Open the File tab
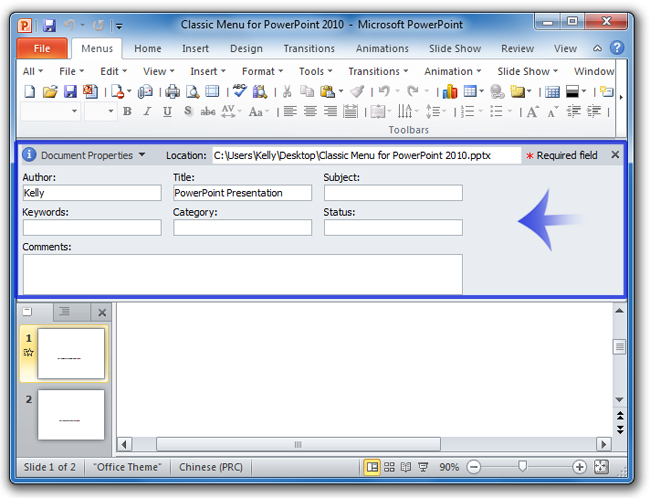 [x=42, y=49]
